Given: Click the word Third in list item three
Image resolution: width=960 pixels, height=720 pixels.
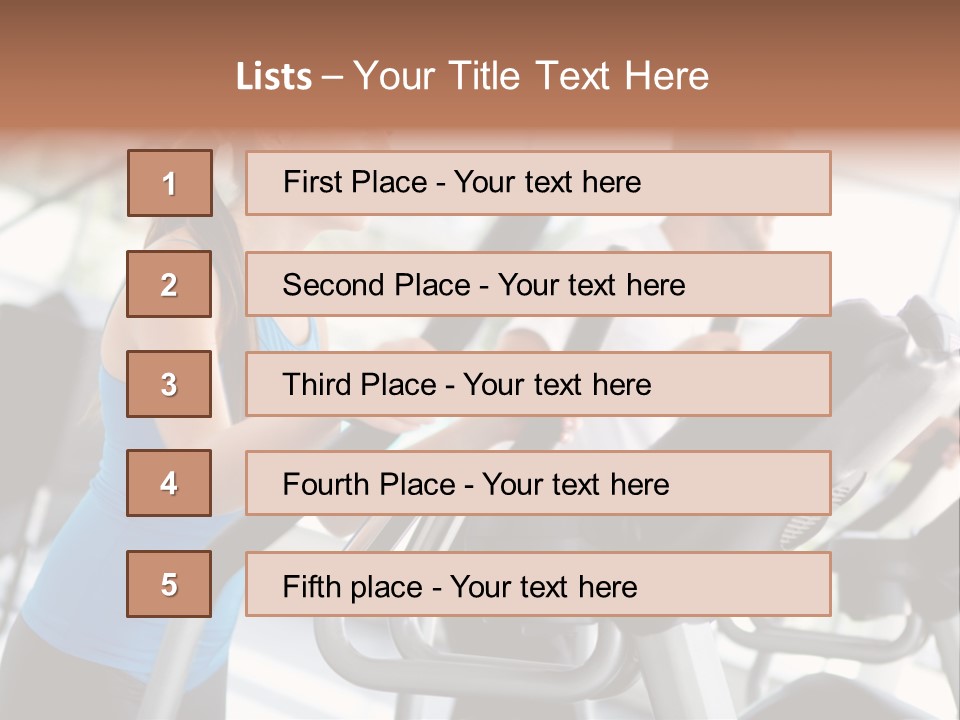Looking at the screenshot, I should 316,385.
